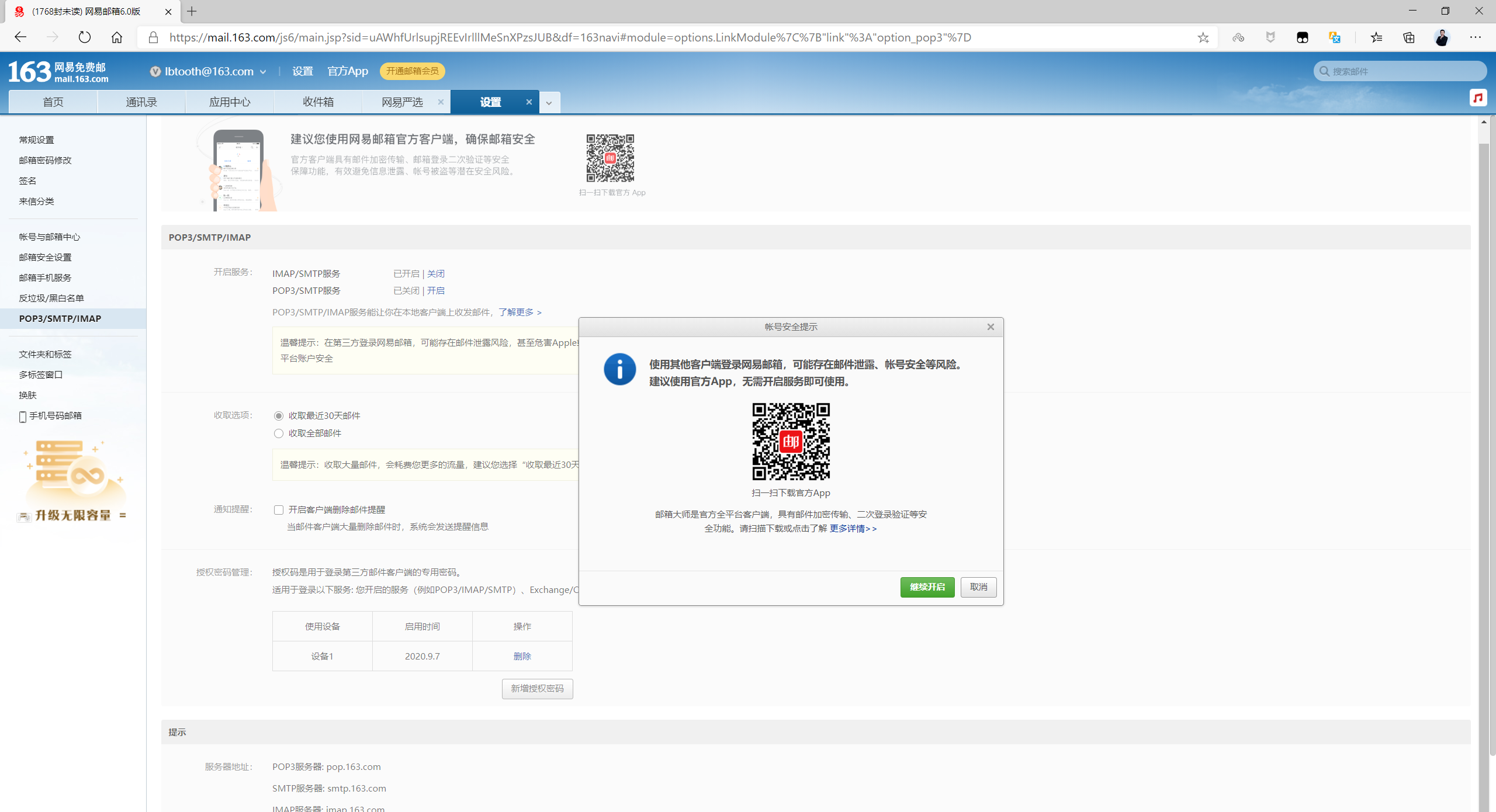The image size is (1496, 812).
Task: Click the red music note icon
Action: pos(1477,98)
